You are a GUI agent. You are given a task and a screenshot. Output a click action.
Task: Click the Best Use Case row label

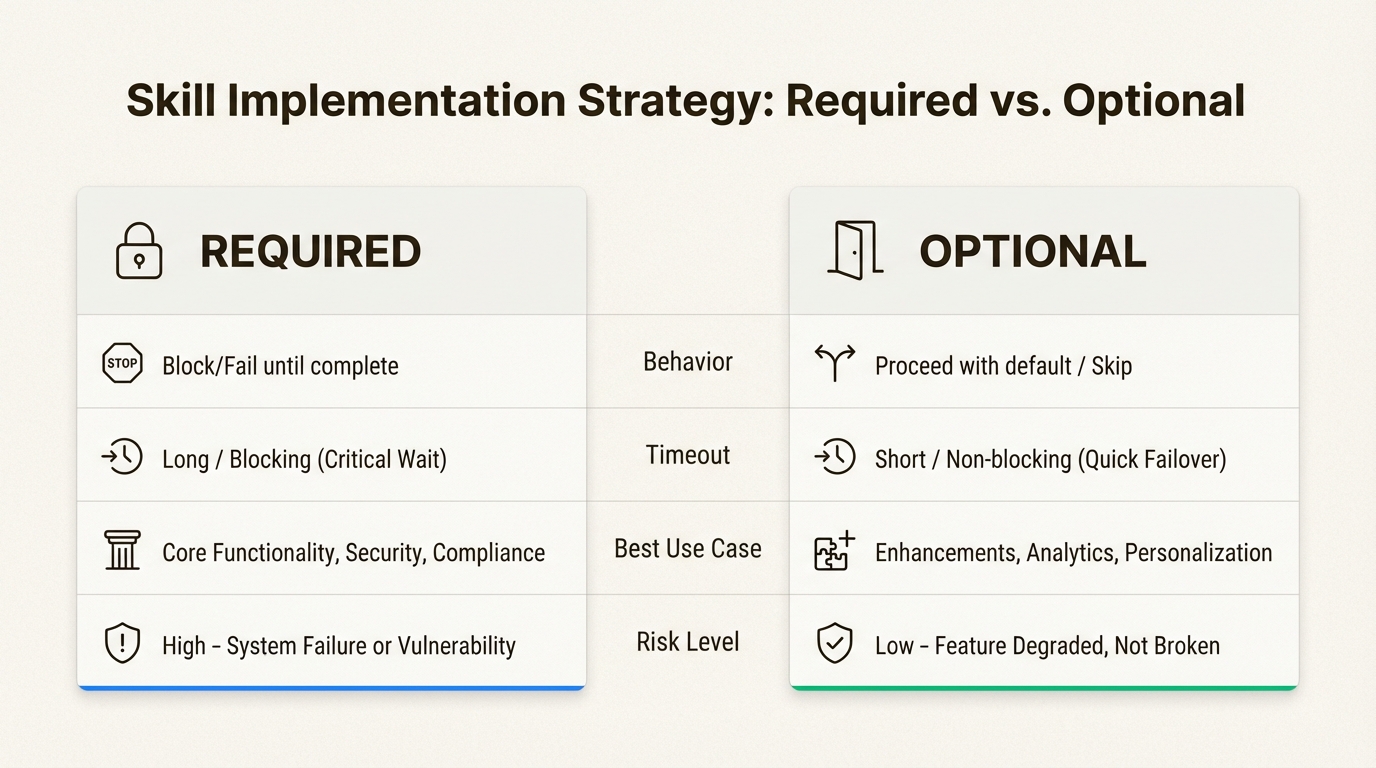[x=688, y=549]
